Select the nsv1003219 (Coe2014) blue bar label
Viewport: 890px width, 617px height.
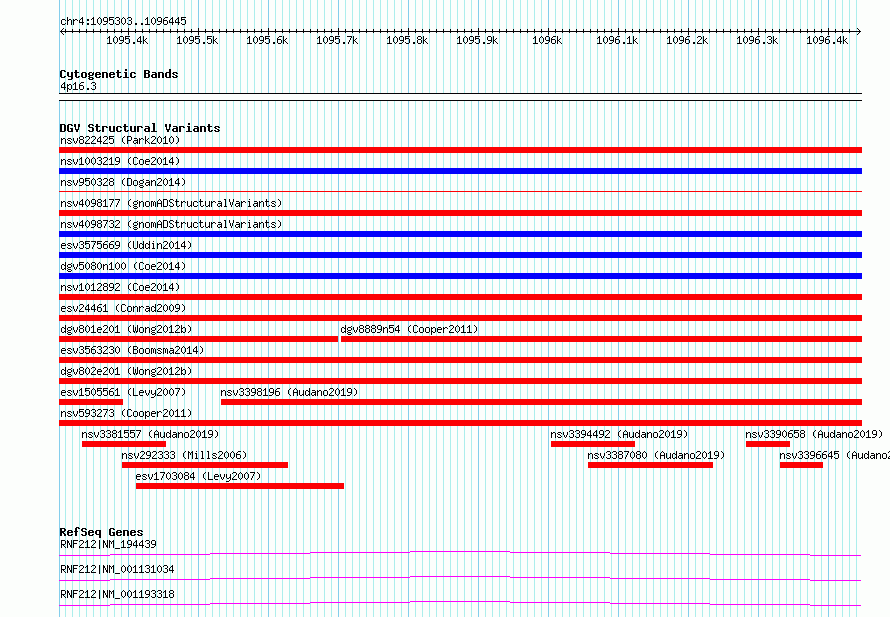pyautogui.click(x=120, y=161)
